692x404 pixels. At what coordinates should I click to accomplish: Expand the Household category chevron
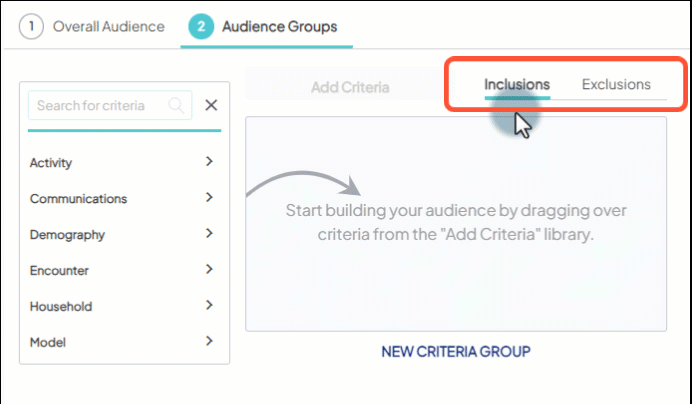coord(210,305)
